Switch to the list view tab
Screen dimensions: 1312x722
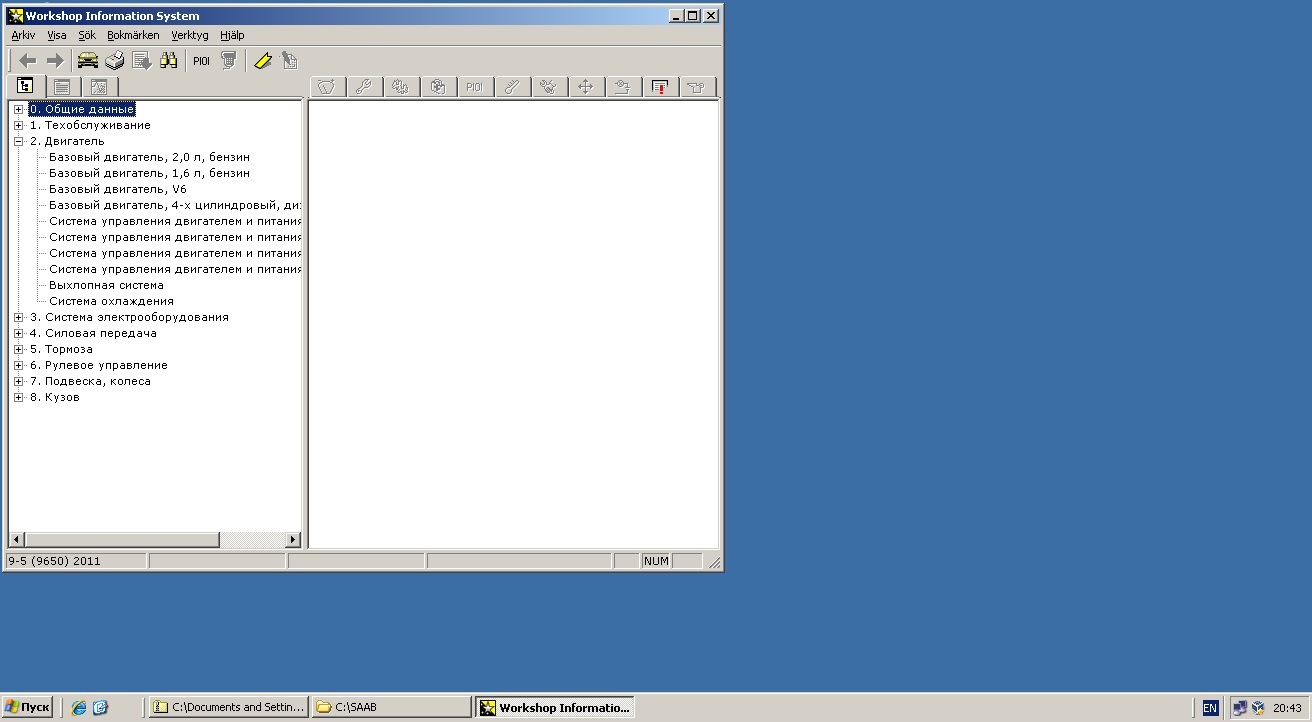[61, 87]
